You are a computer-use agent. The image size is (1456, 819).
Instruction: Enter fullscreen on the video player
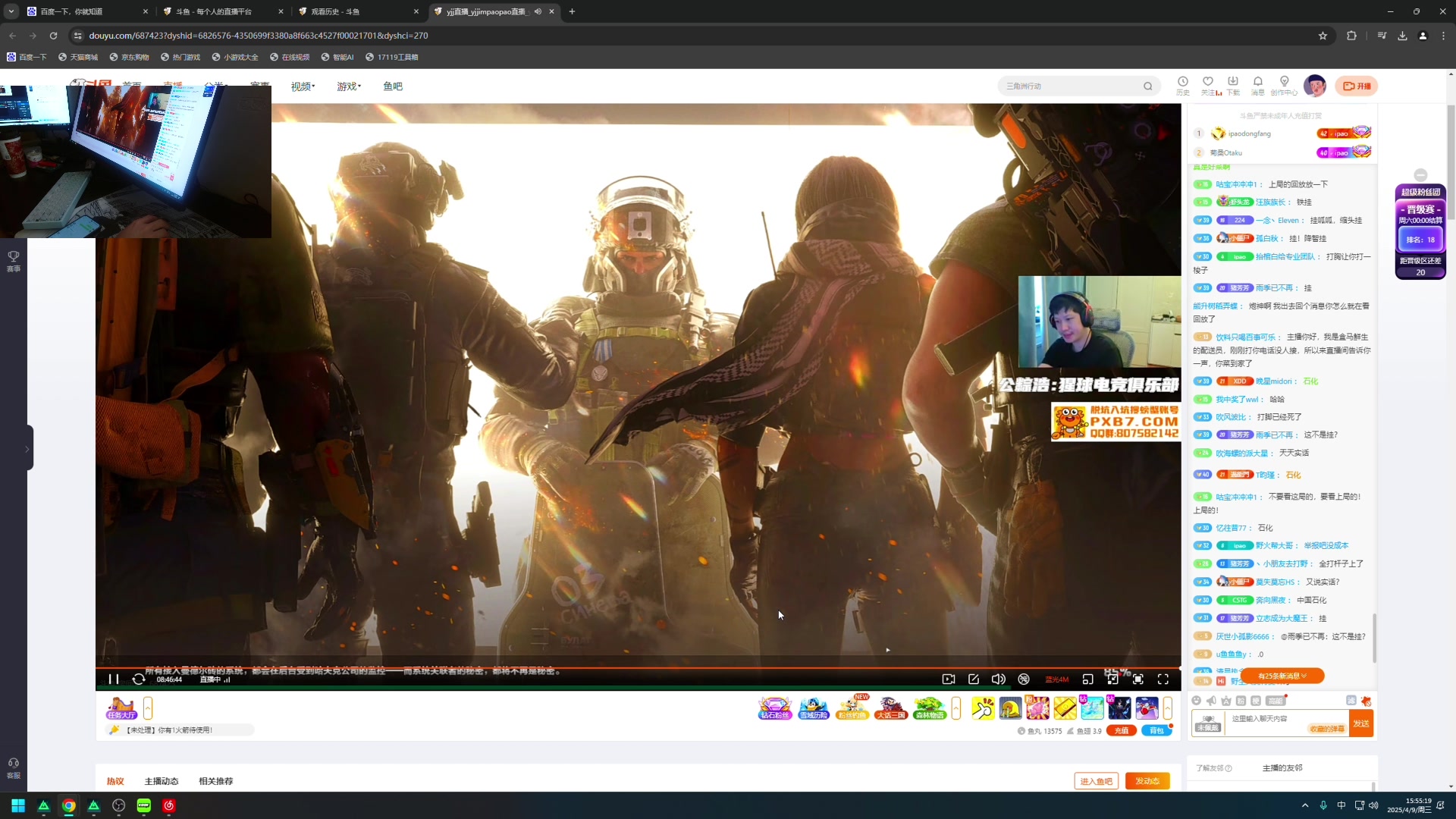pos(1163,679)
